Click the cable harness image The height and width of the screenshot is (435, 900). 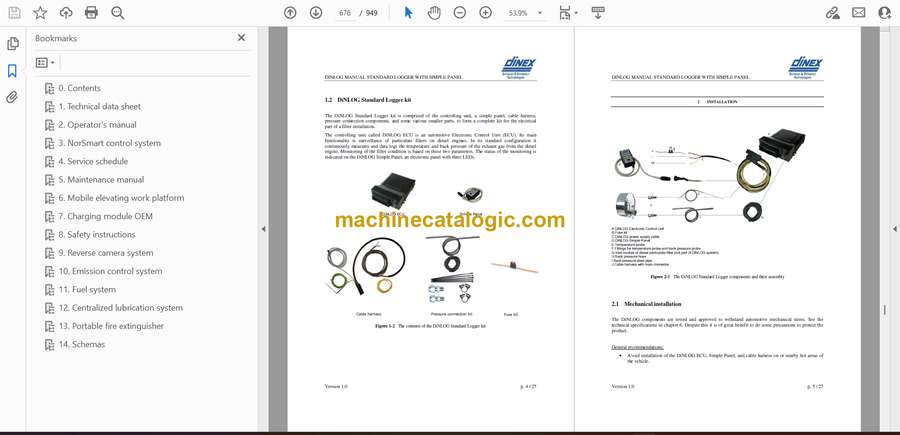tap(365, 267)
